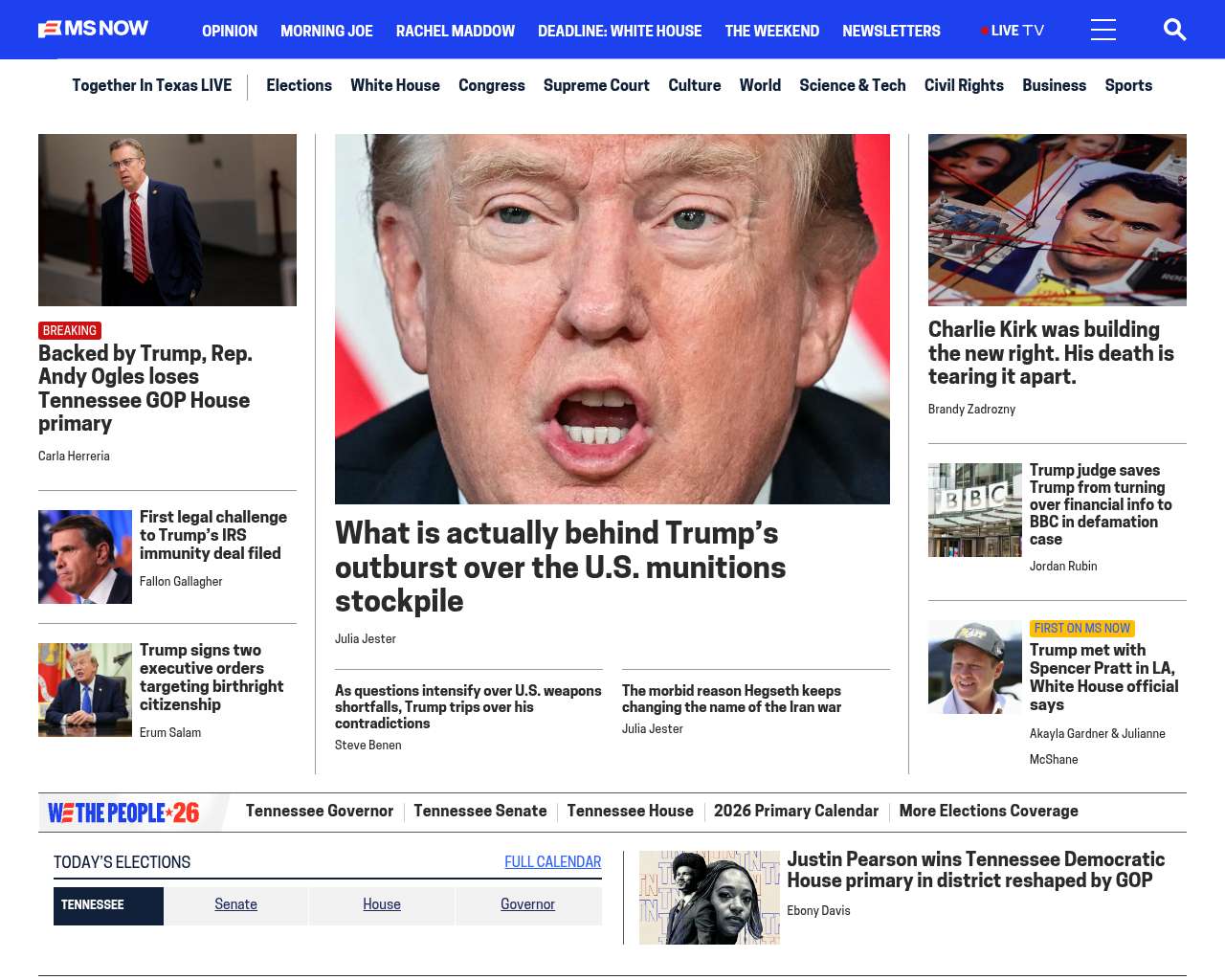
Task: Read the U.S. munitions stockpile headline
Action: coord(561,567)
